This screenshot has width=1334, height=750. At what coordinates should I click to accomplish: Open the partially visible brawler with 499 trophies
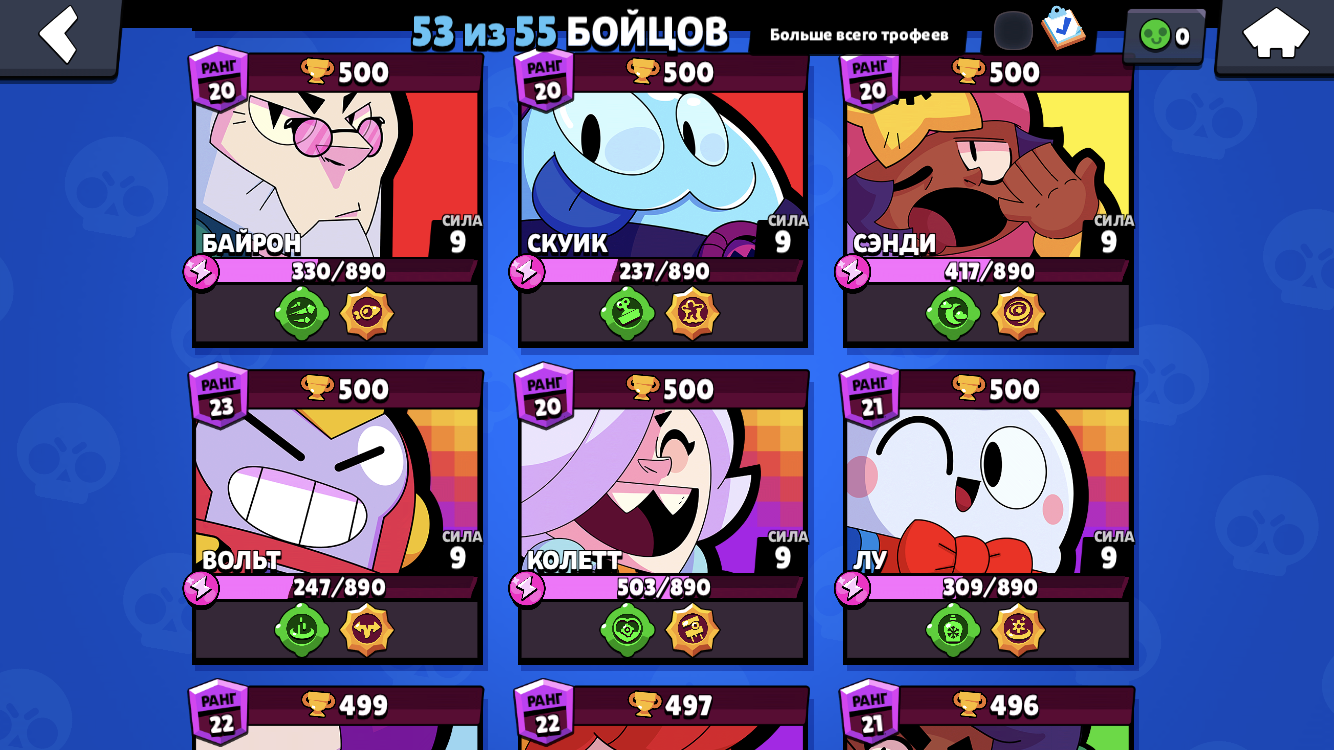pos(338,717)
